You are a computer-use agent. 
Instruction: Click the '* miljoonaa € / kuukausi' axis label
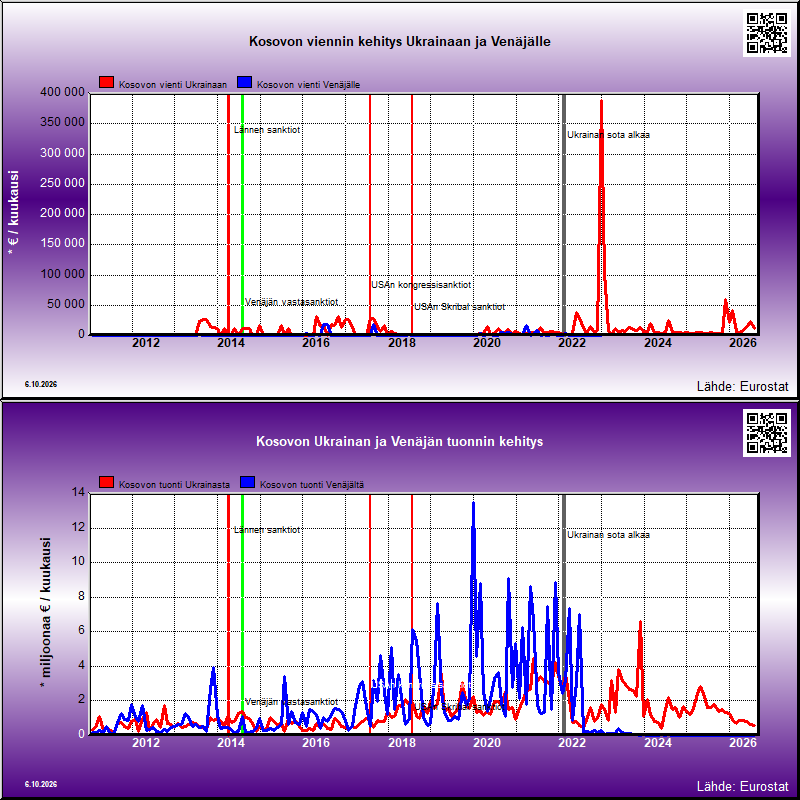[46, 612]
